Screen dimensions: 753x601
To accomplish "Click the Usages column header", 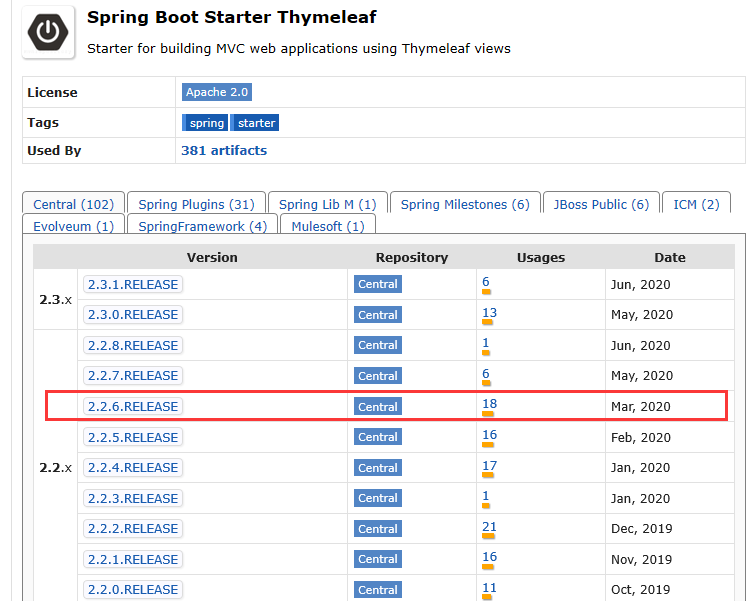I will (541, 258).
